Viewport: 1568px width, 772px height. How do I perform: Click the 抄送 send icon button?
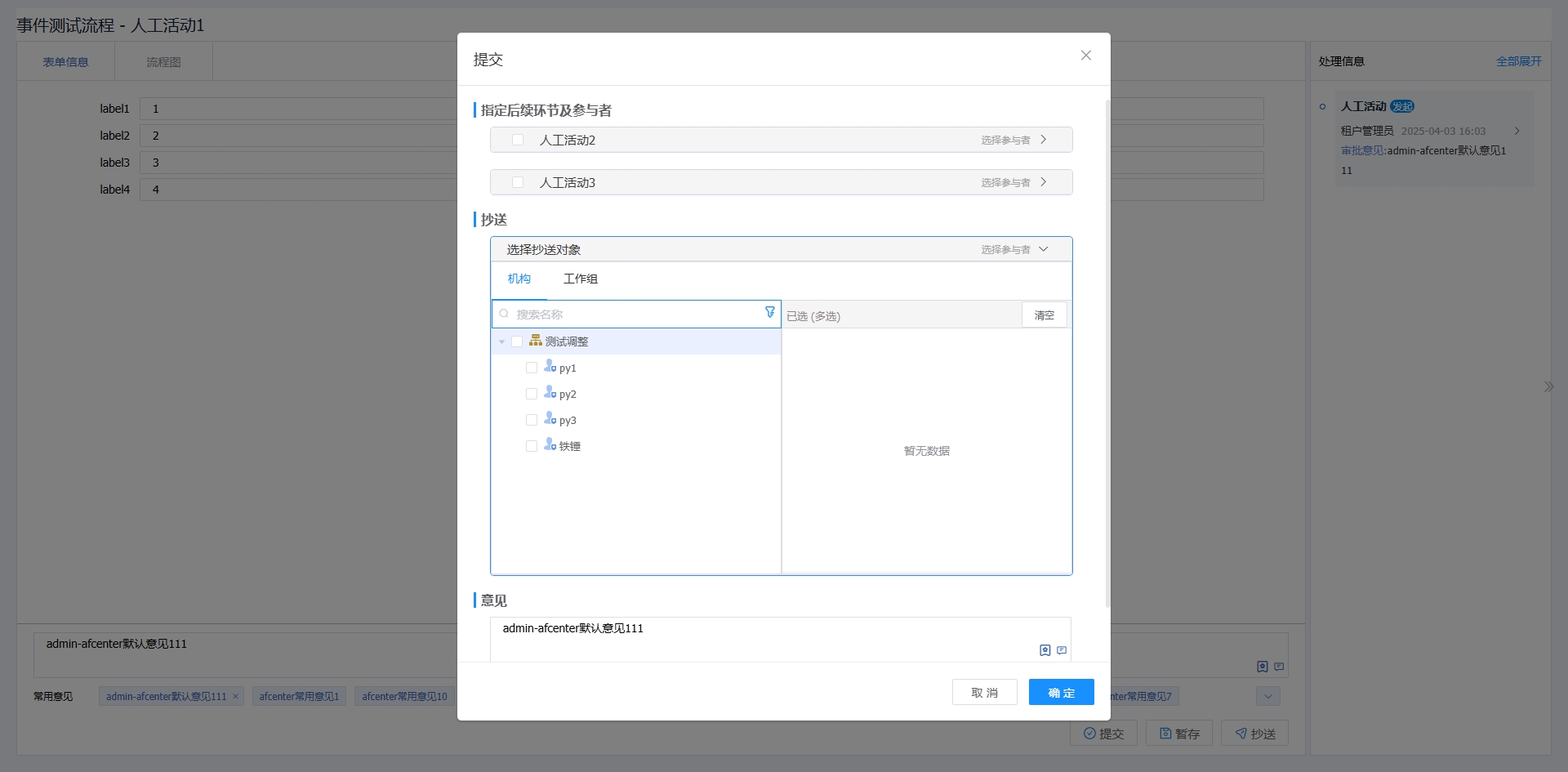(1240, 733)
